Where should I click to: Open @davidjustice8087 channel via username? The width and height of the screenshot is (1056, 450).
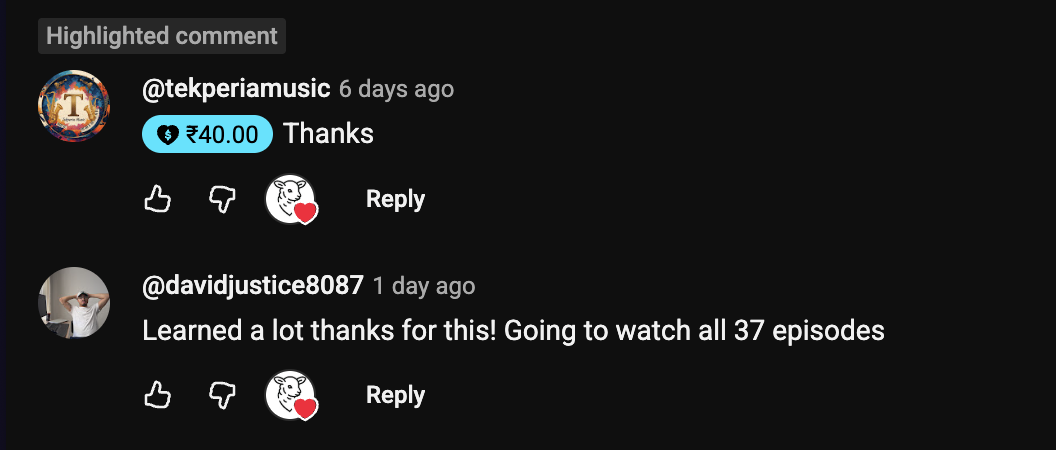(253, 285)
